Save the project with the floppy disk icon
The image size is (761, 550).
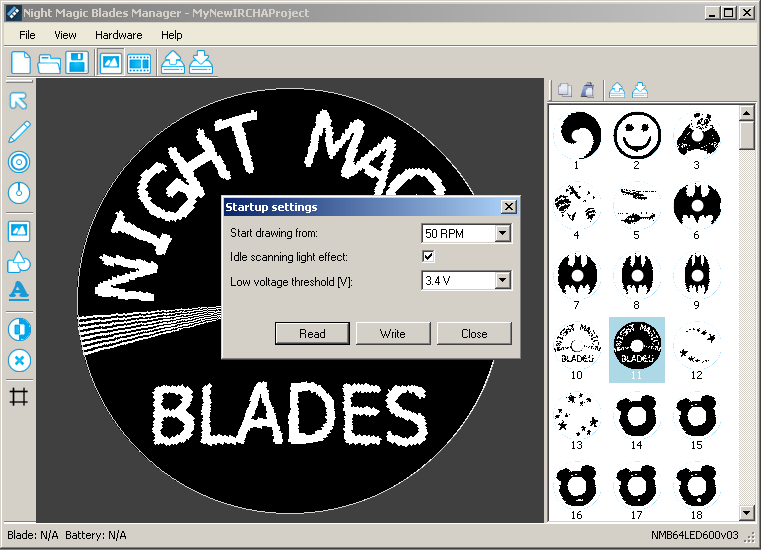(x=77, y=63)
